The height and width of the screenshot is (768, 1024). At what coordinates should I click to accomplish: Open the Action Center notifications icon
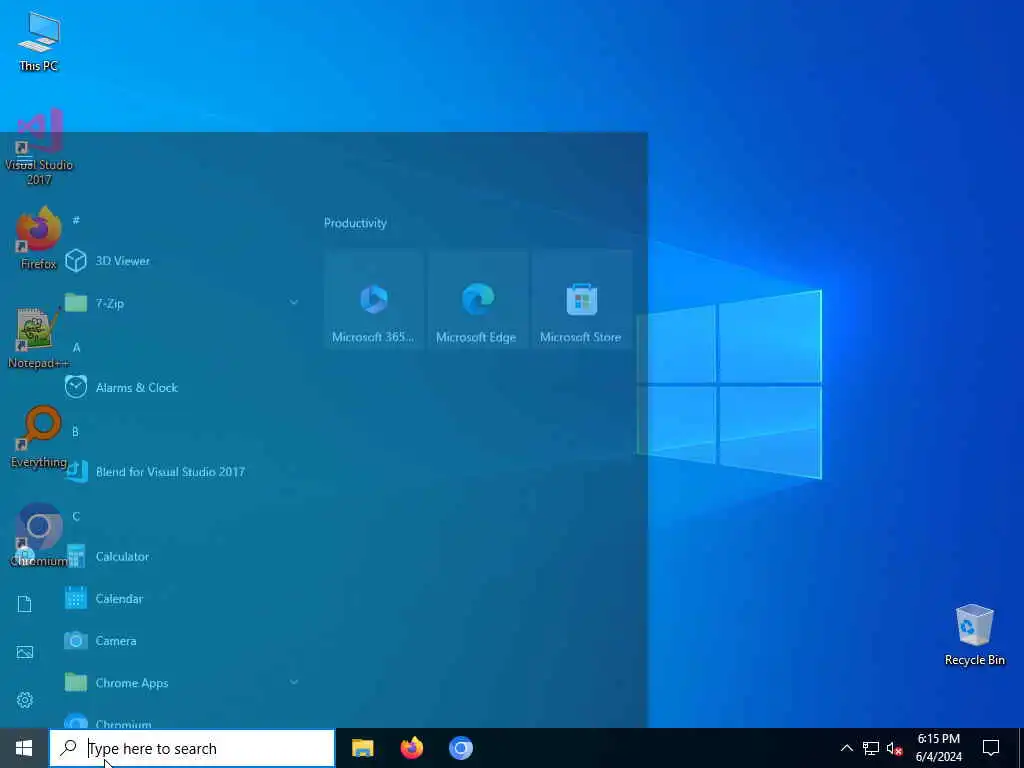991,748
